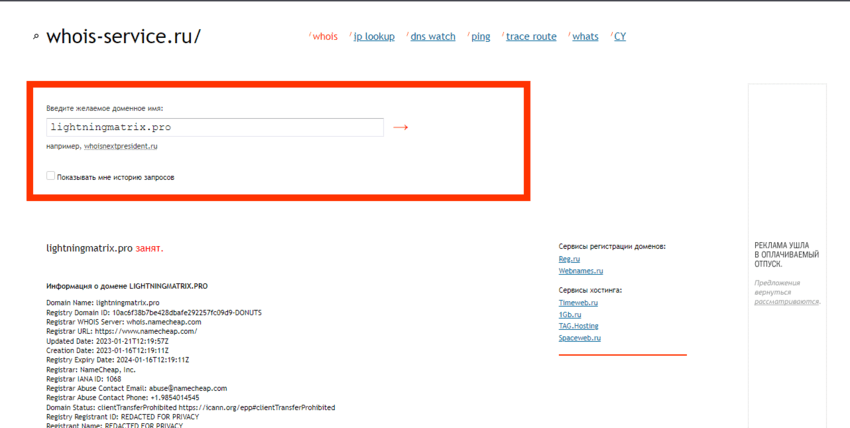The image size is (850, 428).
Task: Open the whois-service.ru/ home logo
Action: pyautogui.click(x=125, y=36)
